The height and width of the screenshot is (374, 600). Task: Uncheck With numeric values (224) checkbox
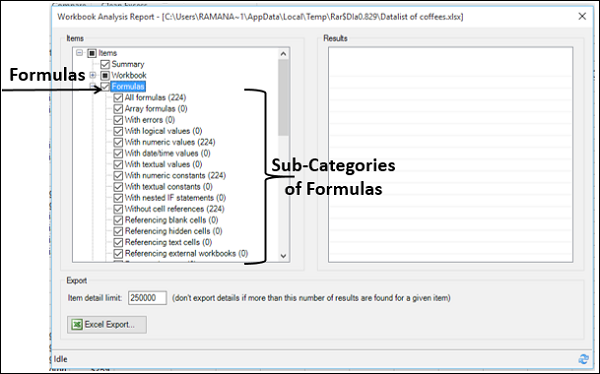click(x=118, y=142)
